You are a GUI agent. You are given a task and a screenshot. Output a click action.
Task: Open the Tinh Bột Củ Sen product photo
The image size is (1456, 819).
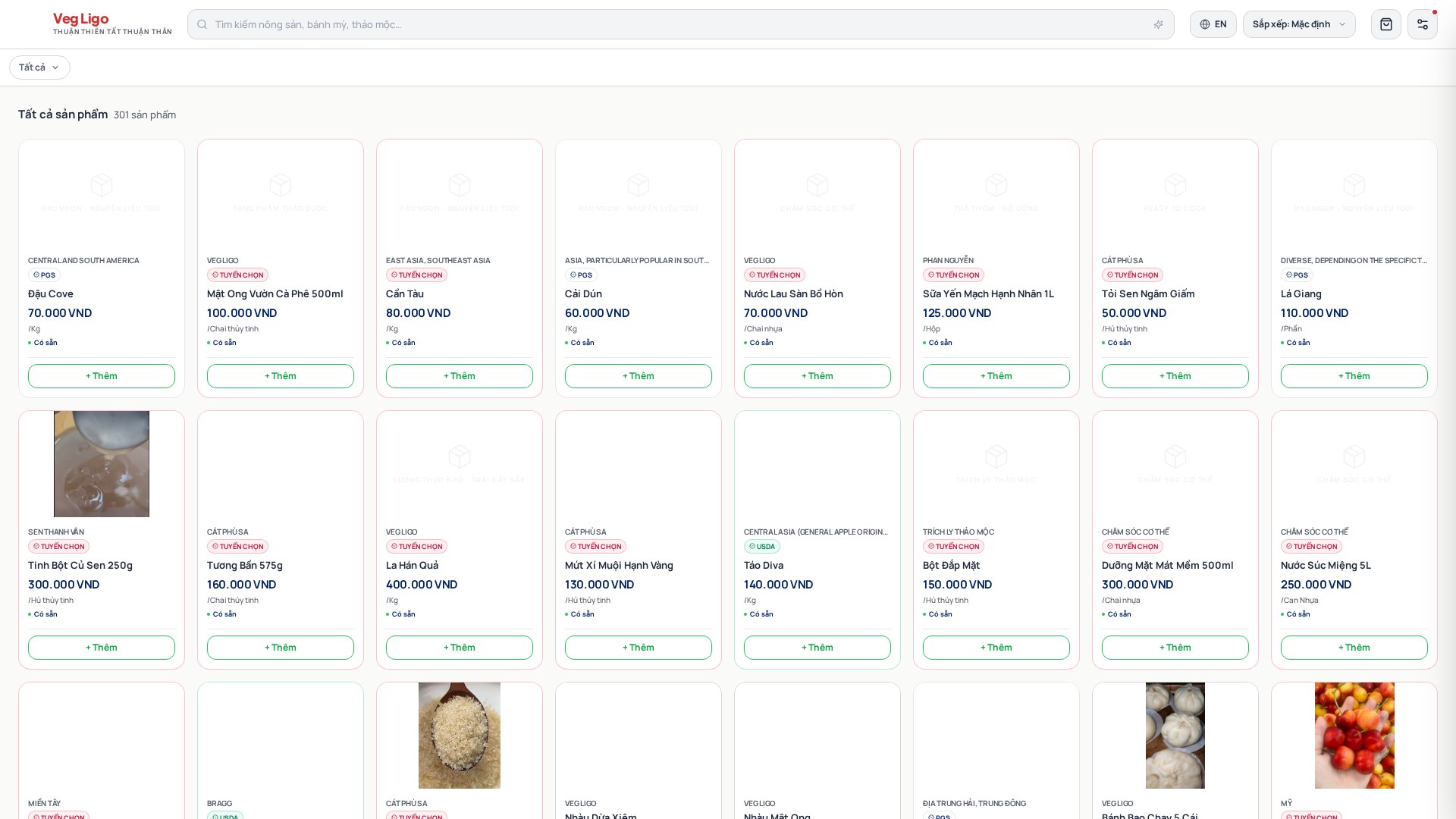pyautogui.click(x=102, y=464)
